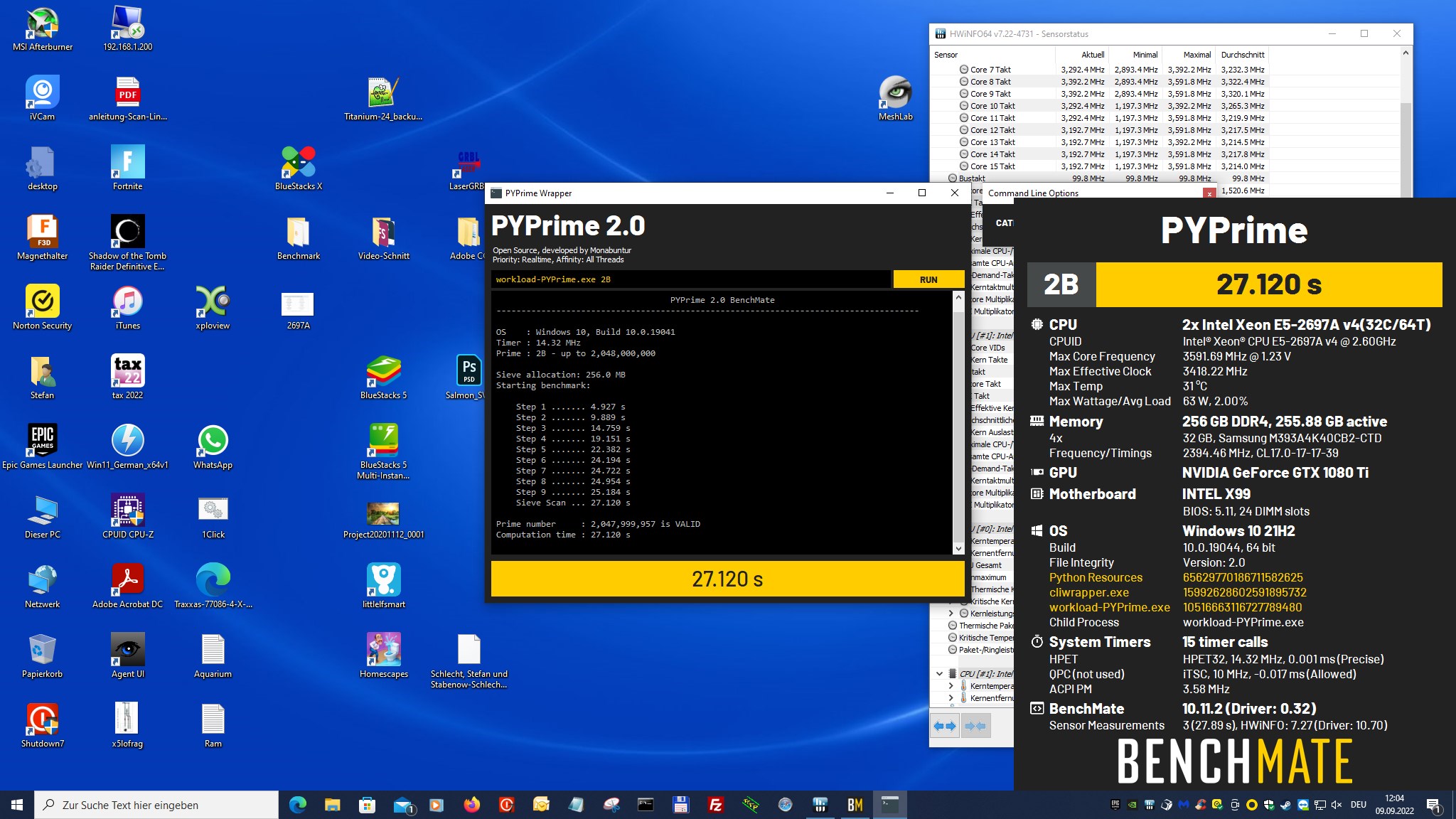Open the BlueStacks X desktop icon
Image resolution: width=1456 pixels, height=819 pixels.
299,168
